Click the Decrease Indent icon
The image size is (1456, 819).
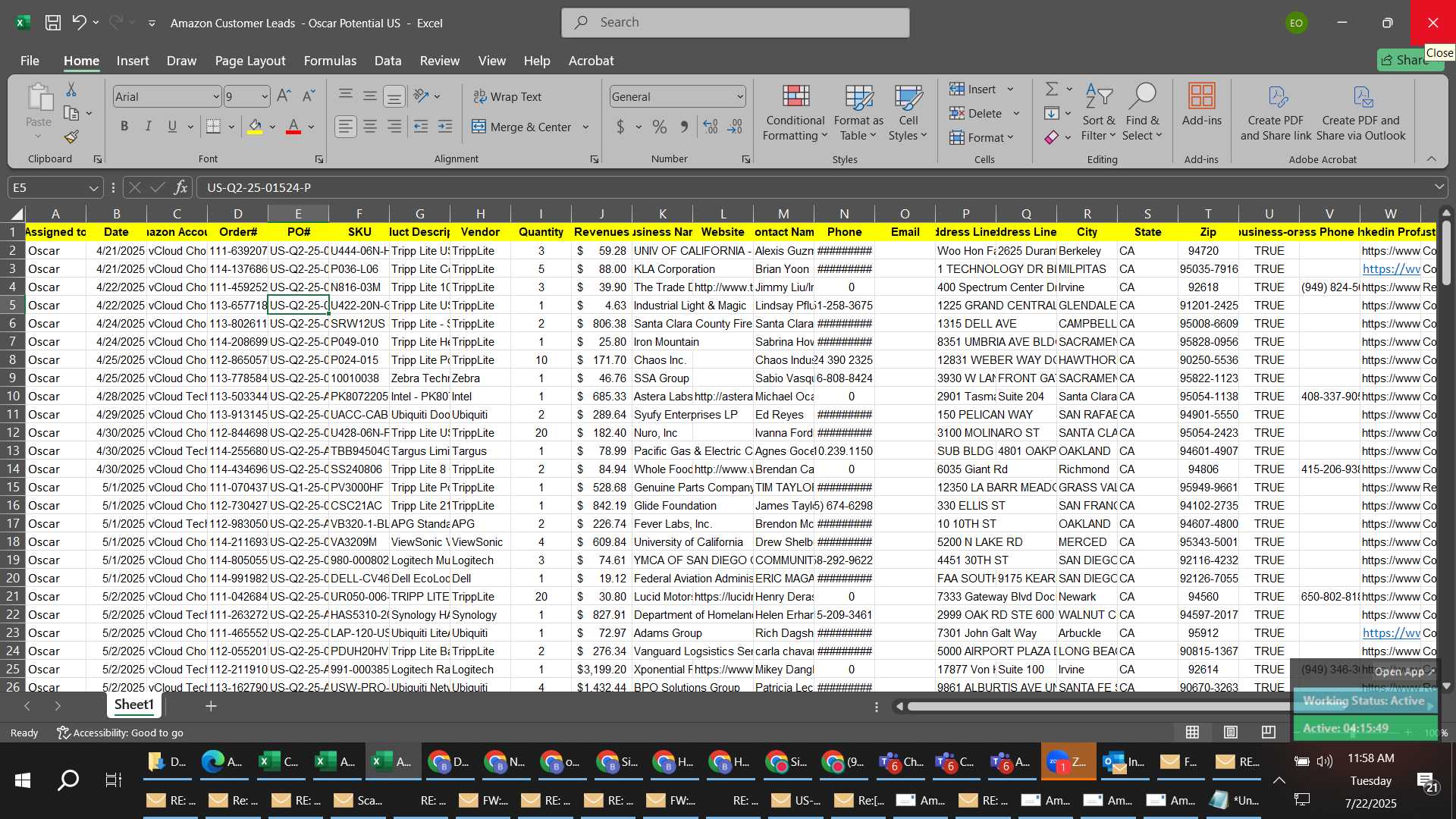(421, 127)
